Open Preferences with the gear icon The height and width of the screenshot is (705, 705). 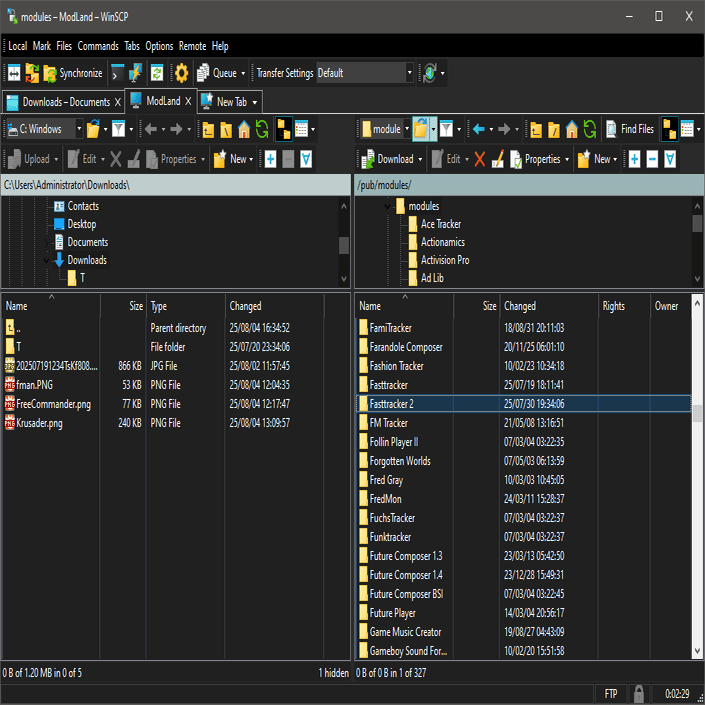pyautogui.click(x=182, y=73)
